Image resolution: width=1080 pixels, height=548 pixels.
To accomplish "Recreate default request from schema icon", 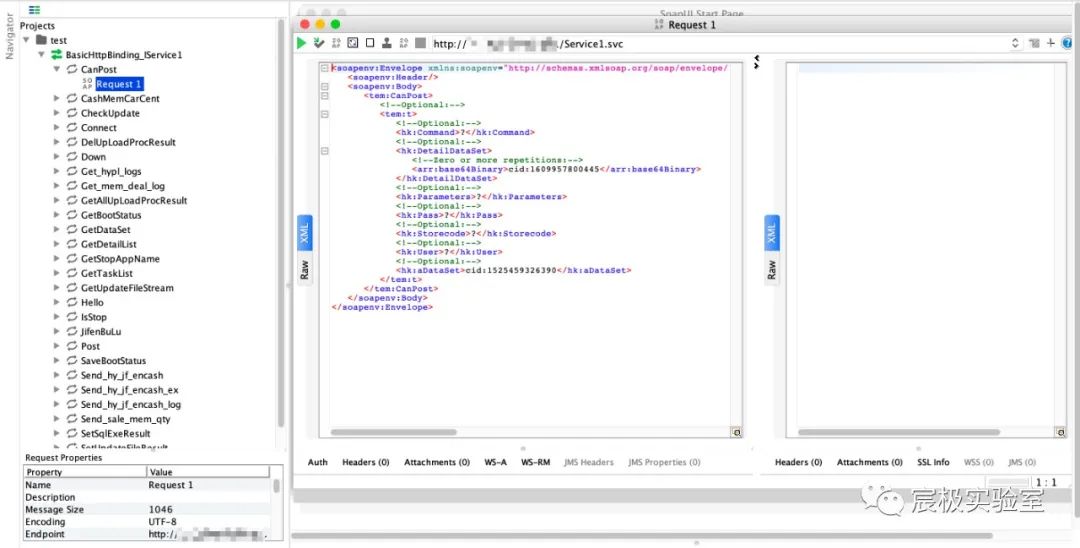I will pos(353,43).
